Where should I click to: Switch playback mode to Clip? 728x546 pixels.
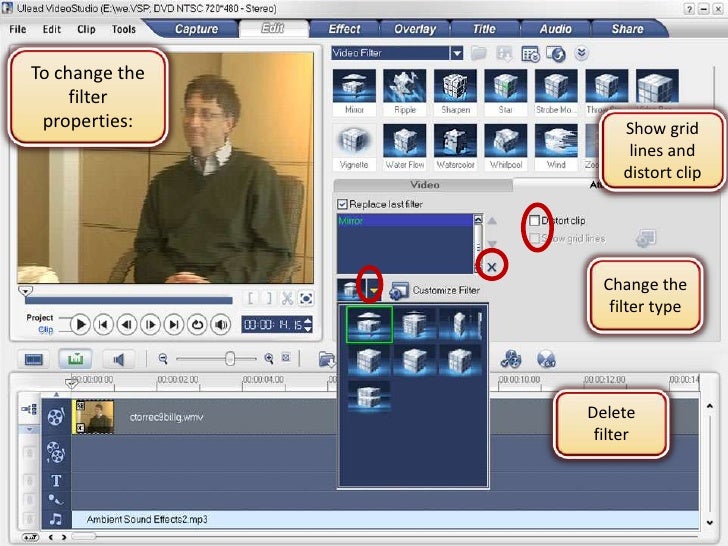(46, 330)
